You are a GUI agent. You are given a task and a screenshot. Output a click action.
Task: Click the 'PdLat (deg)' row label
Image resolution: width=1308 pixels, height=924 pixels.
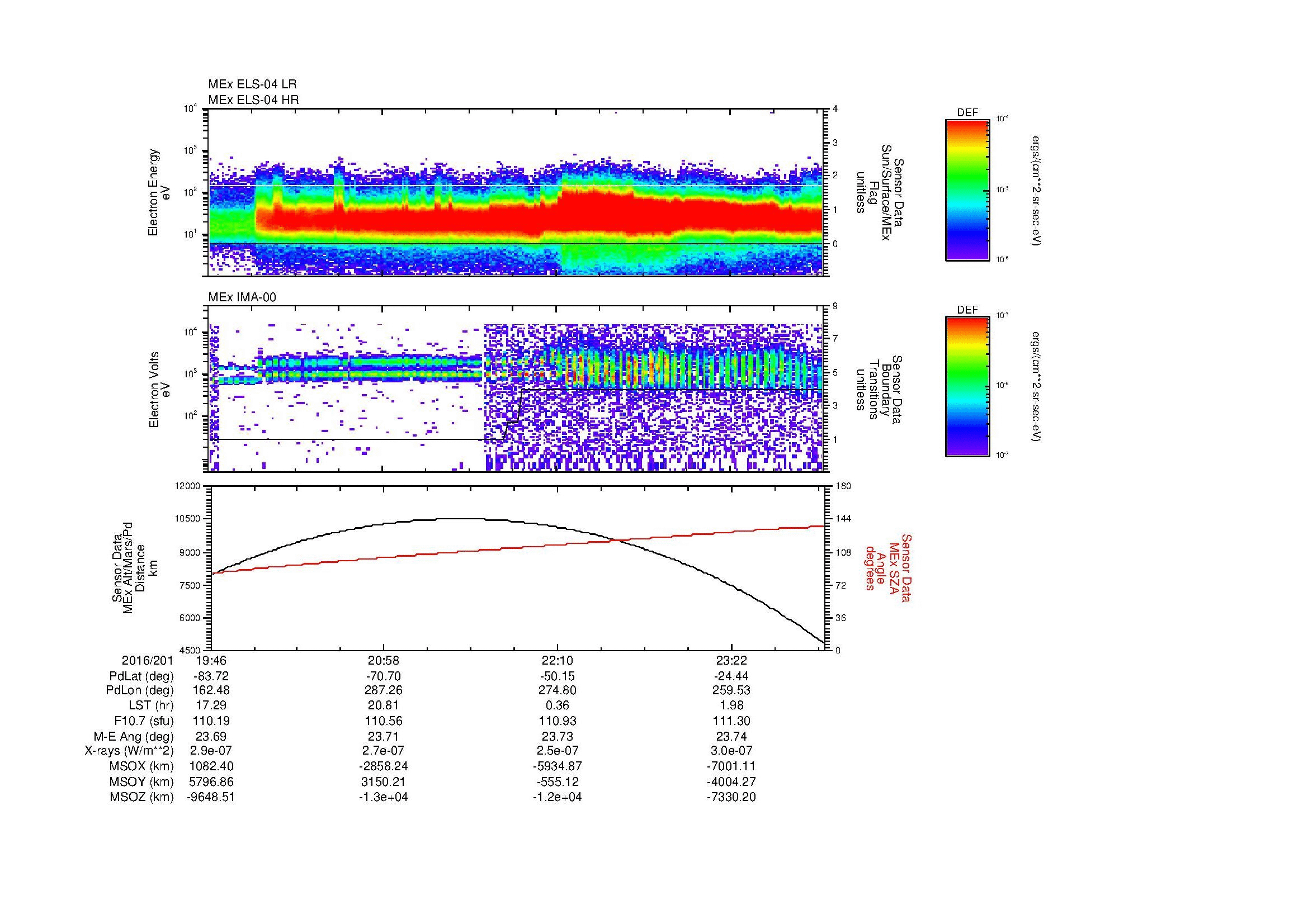141,676
